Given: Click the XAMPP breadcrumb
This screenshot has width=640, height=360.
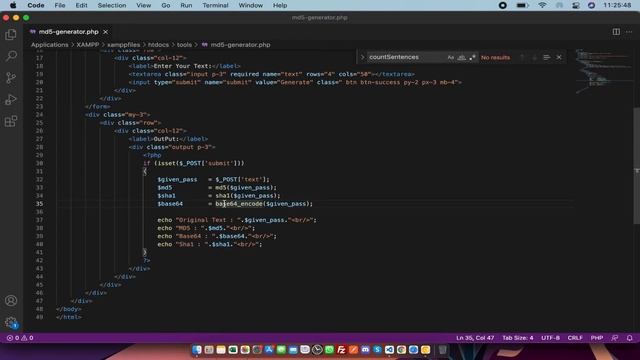Looking at the screenshot, I should pyautogui.click(x=88, y=44).
